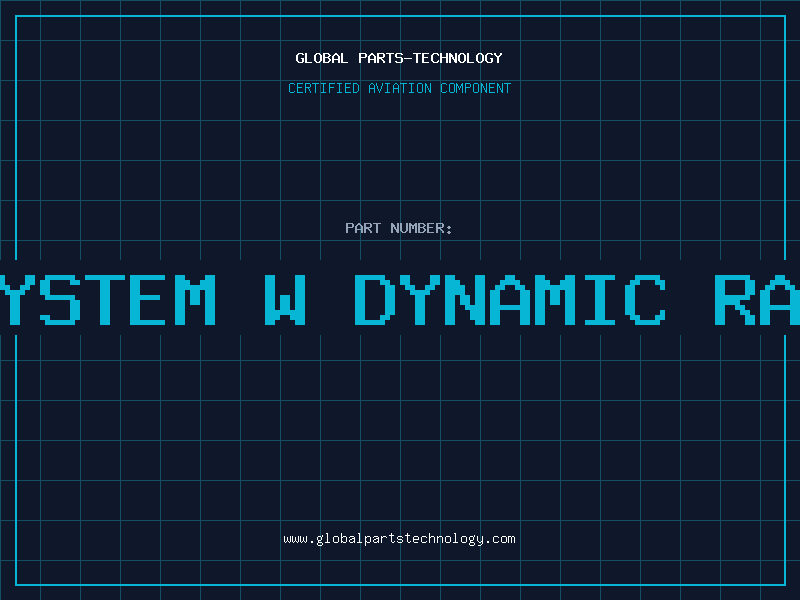Click the website link www.globalpartstechnology.com
The height and width of the screenshot is (600, 800).
pos(399,539)
